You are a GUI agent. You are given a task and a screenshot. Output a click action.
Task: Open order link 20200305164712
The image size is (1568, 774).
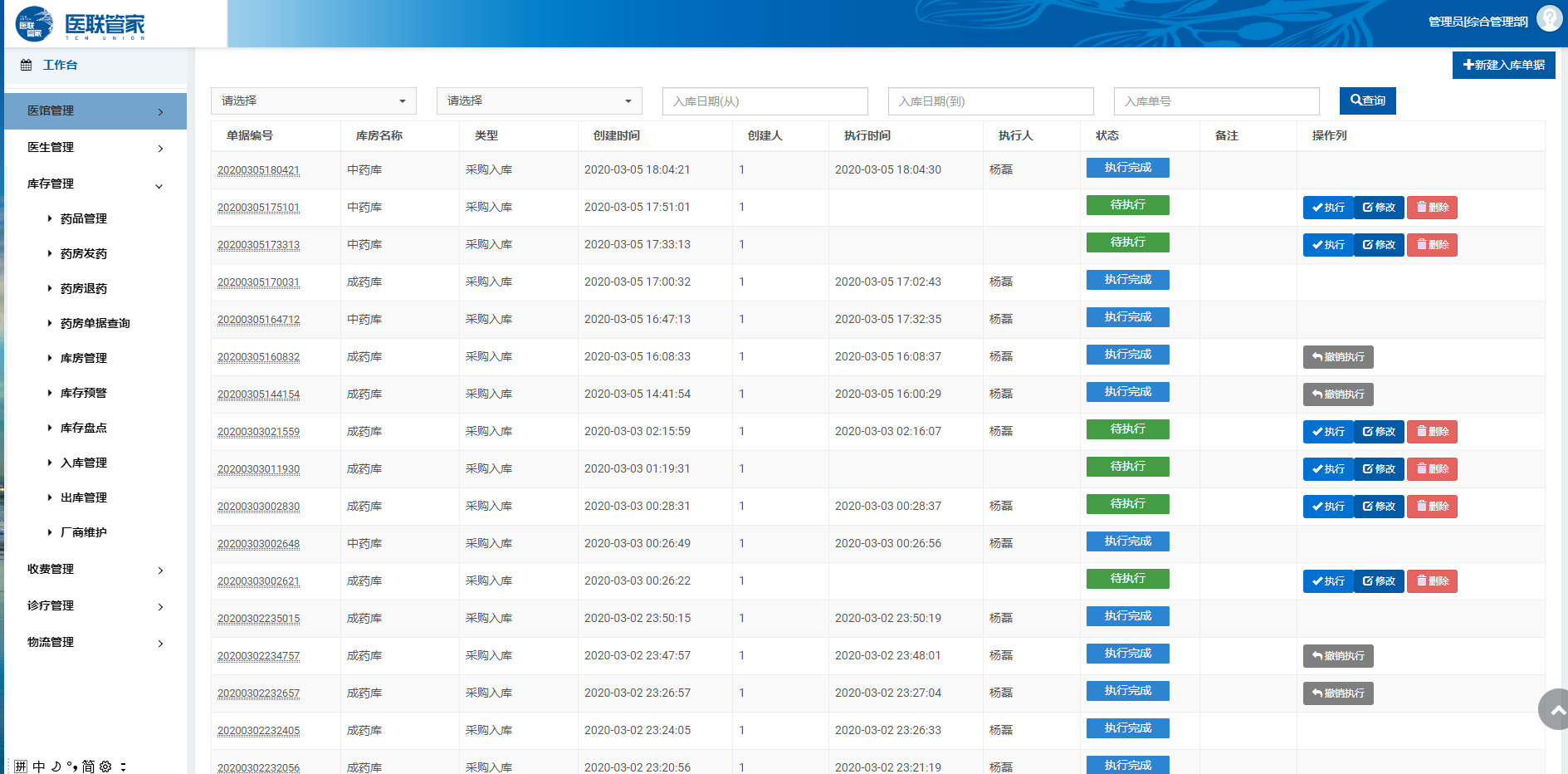[x=258, y=320]
